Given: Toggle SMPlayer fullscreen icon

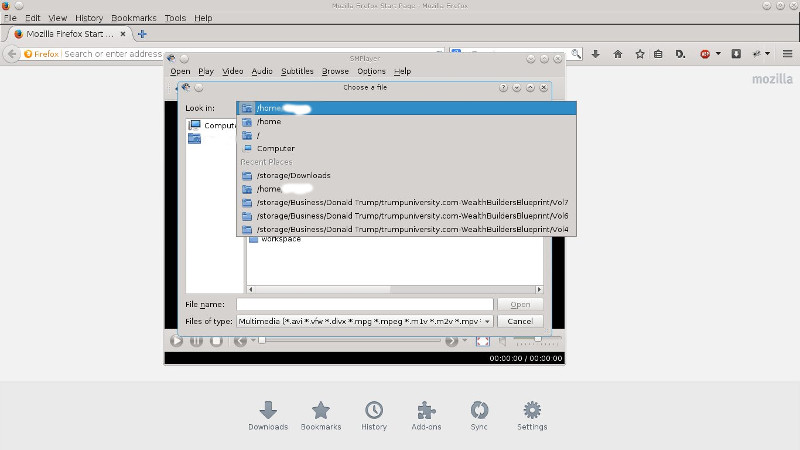Looking at the screenshot, I should tap(483, 341).
